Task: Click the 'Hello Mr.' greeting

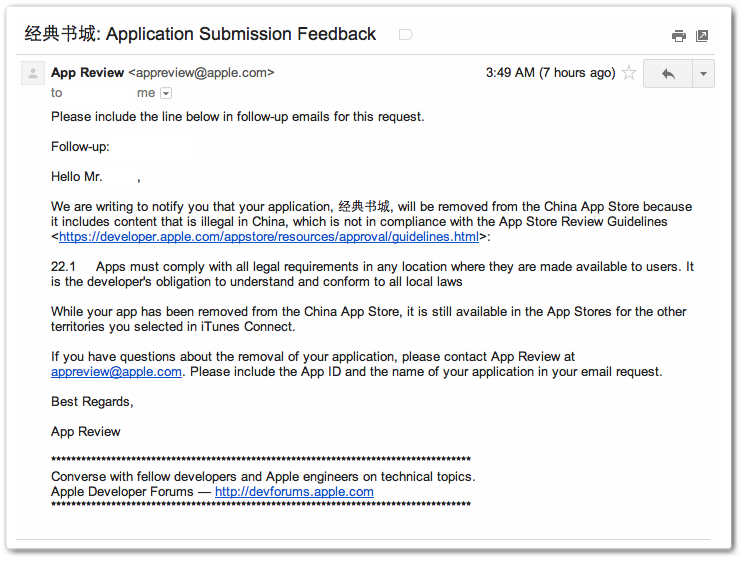Action: pos(76,177)
